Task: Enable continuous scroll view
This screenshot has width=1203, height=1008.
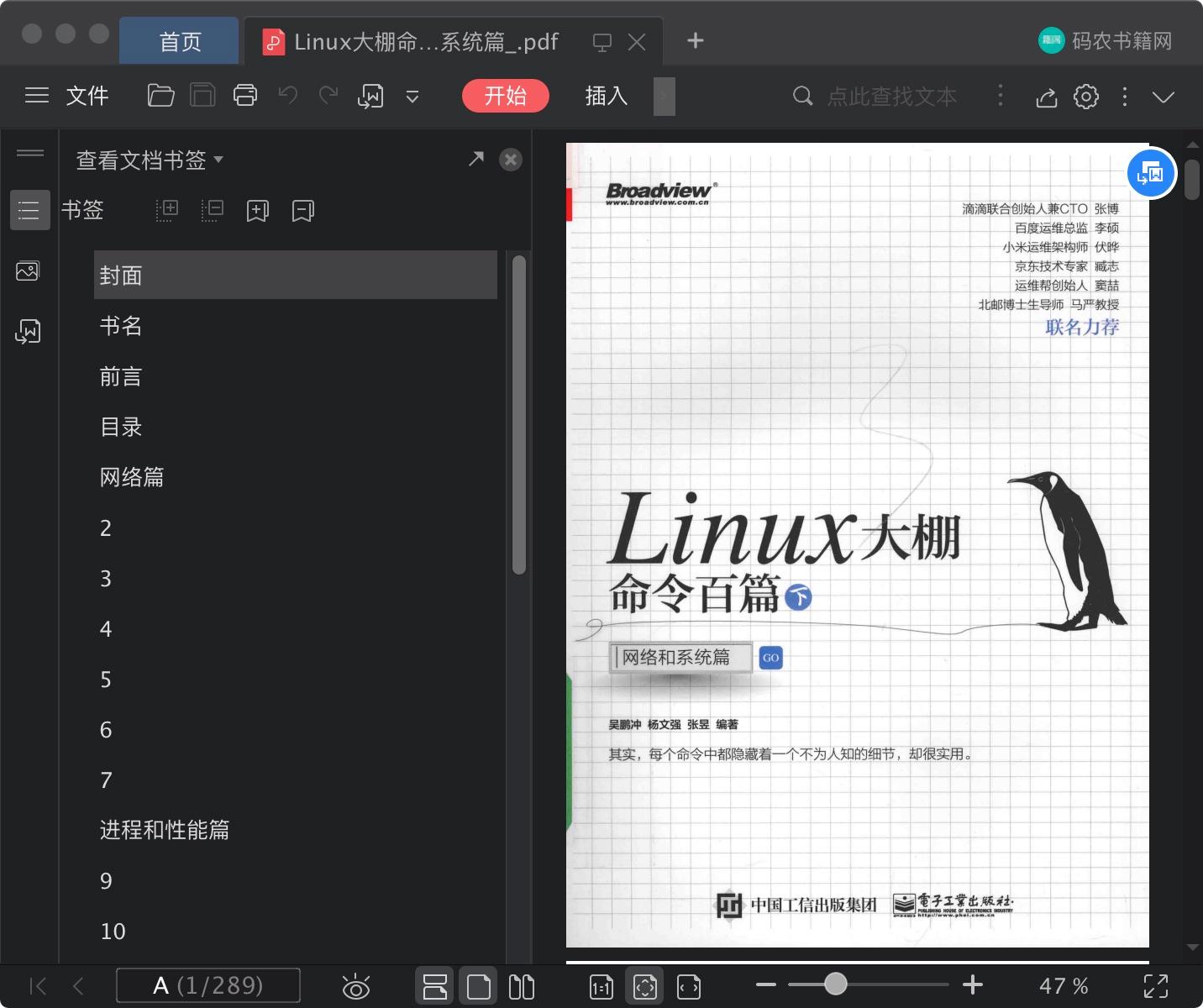Action: pos(435,986)
